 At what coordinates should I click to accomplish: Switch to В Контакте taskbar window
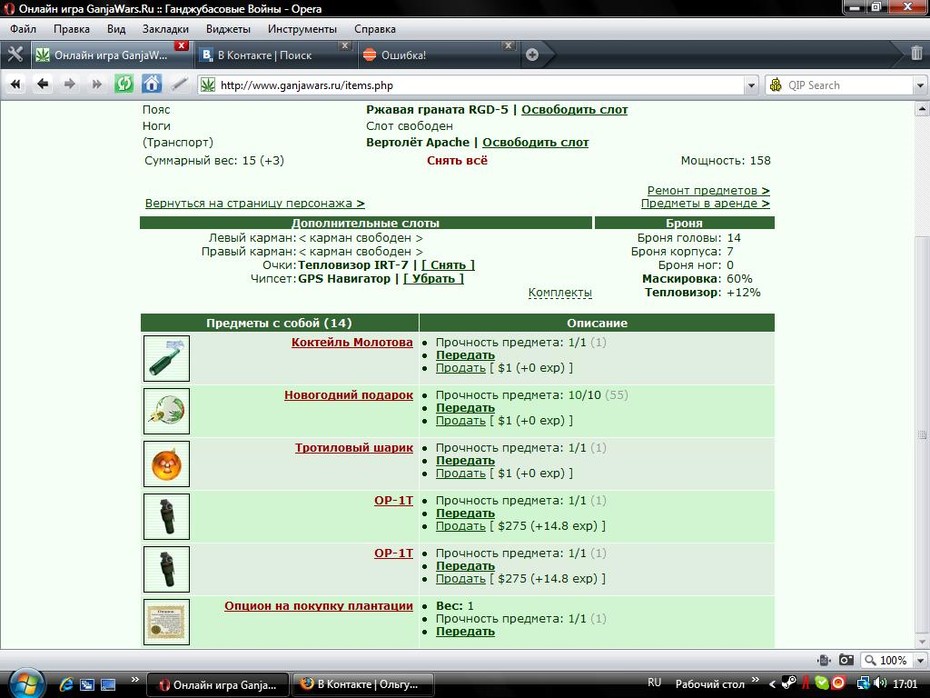tap(363, 684)
